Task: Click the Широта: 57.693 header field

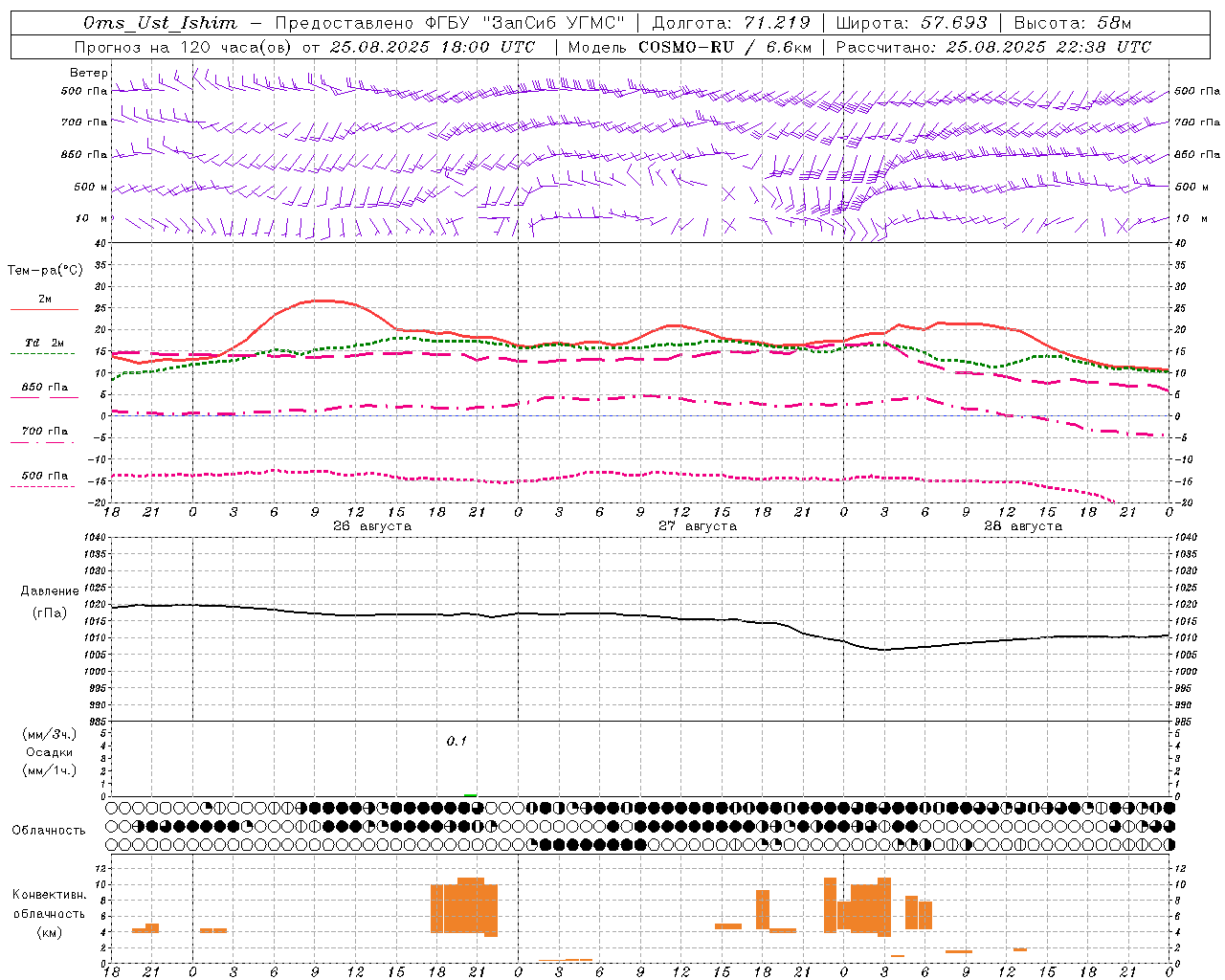Action: (x=912, y=23)
